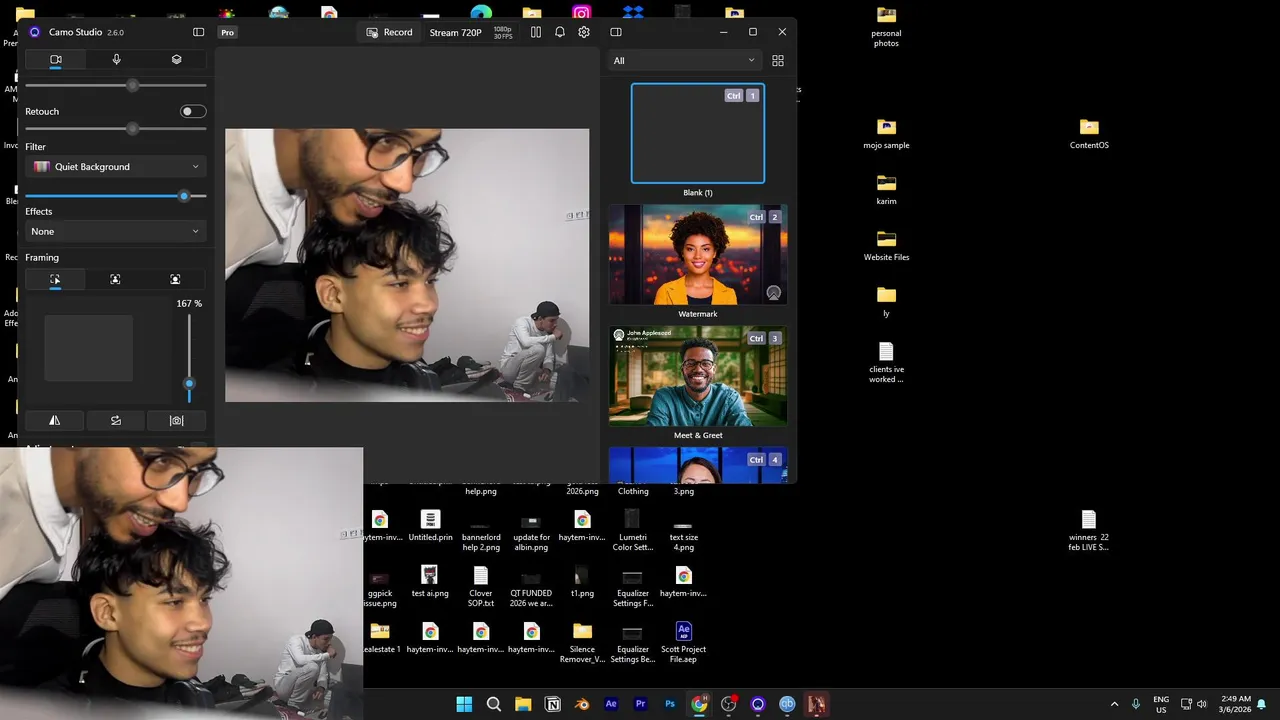Show hidden system tray icons

[1115, 704]
